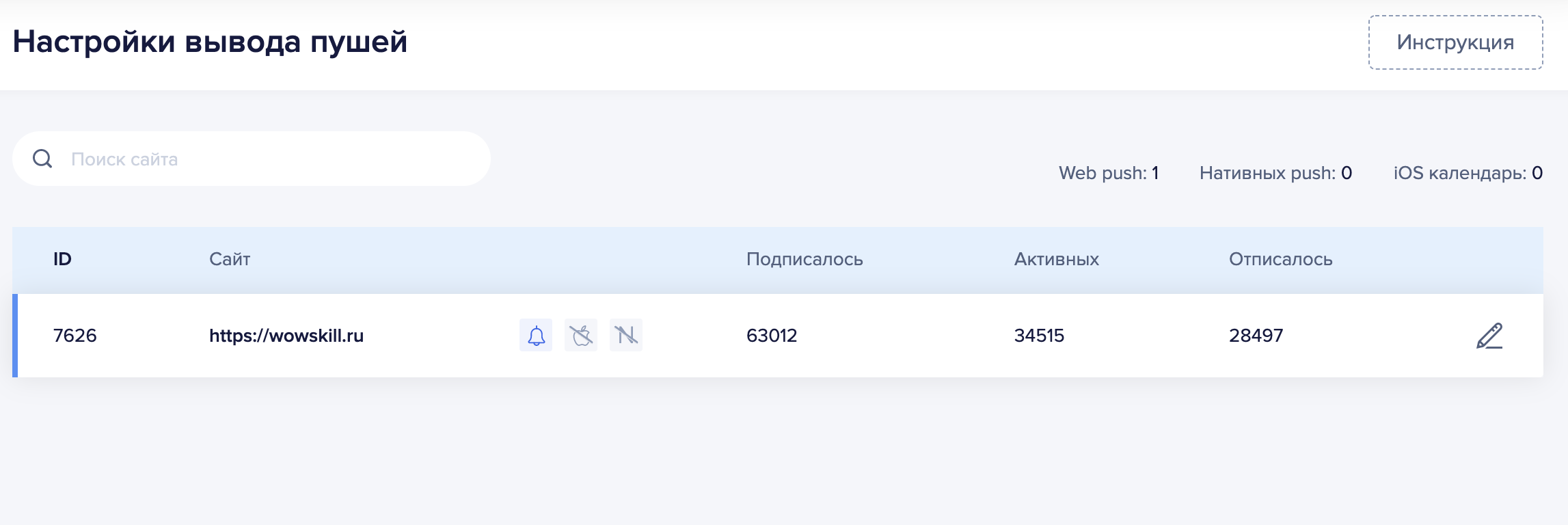The height and width of the screenshot is (525, 1568).
Task: Click the crossed-out Apple icon
Action: point(581,335)
